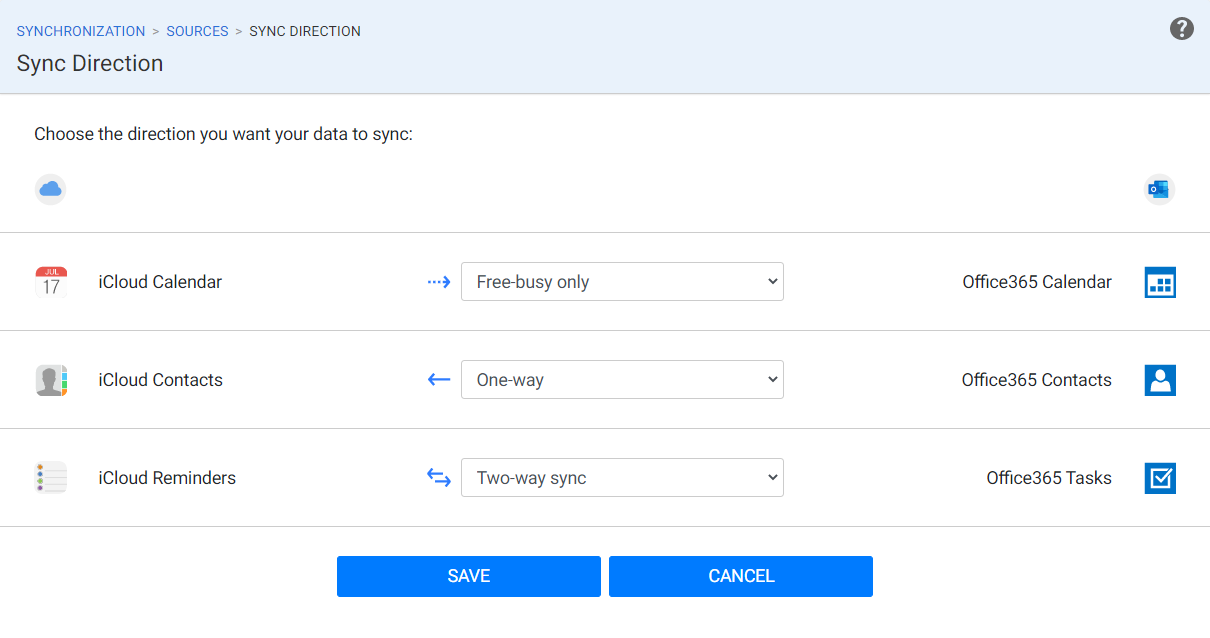Open the One-way contacts dropdown

pos(622,380)
